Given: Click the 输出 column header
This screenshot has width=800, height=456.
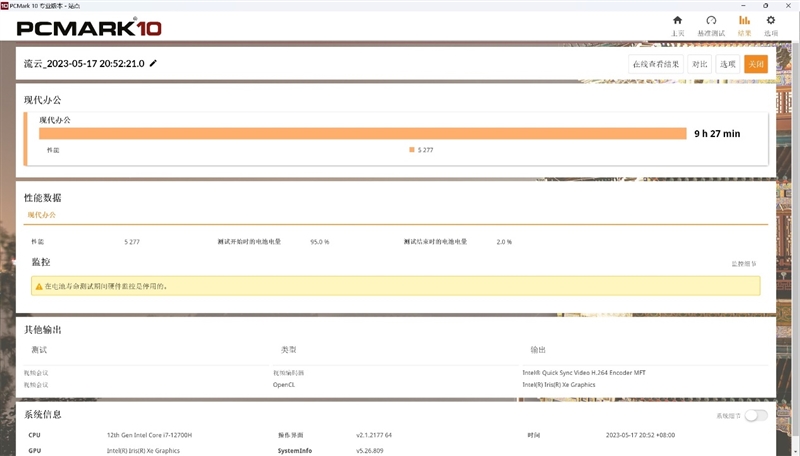Looking at the screenshot, I should (x=538, y=350).
